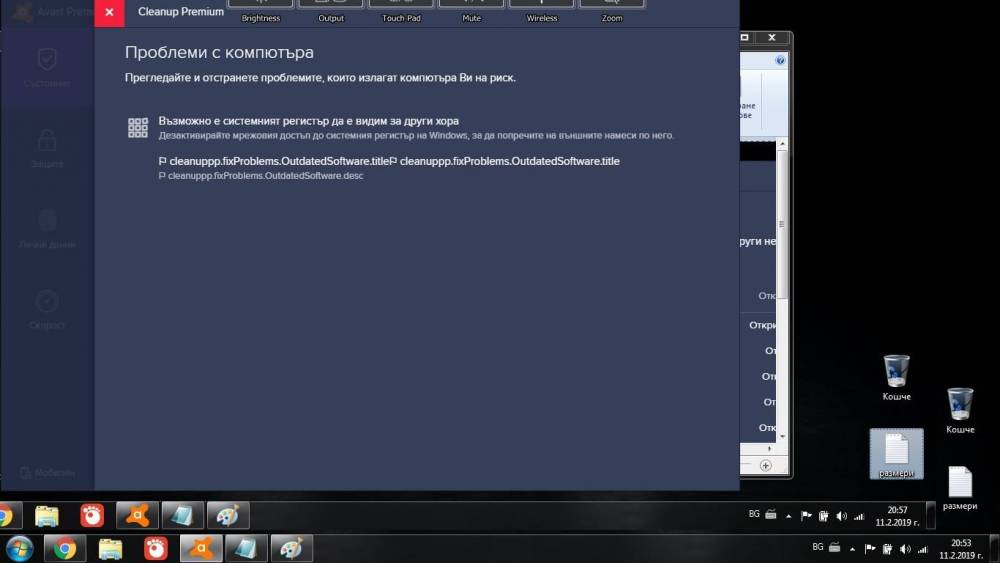Screen dimensions: 1000x563
Task: Click the blue help icon in Paint window
Action: pyautogui.click(x=780, y=60)
